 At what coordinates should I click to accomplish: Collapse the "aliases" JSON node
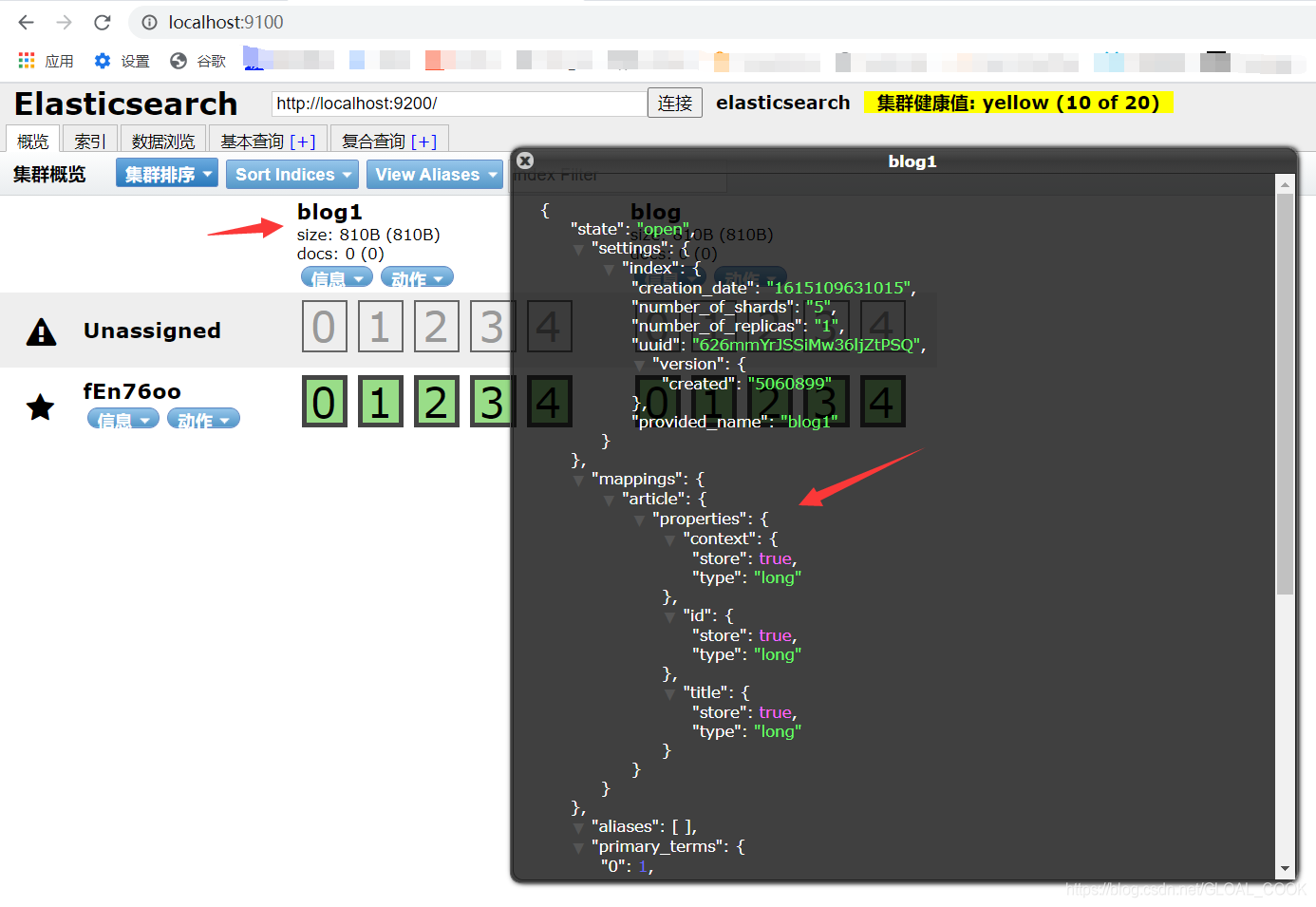pos(578,827)
